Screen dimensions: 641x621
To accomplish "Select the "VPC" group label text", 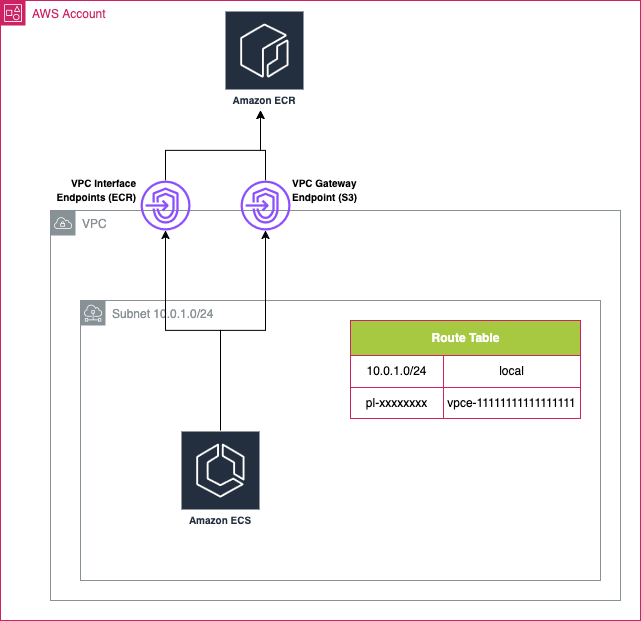I will (x=94, y=224).
